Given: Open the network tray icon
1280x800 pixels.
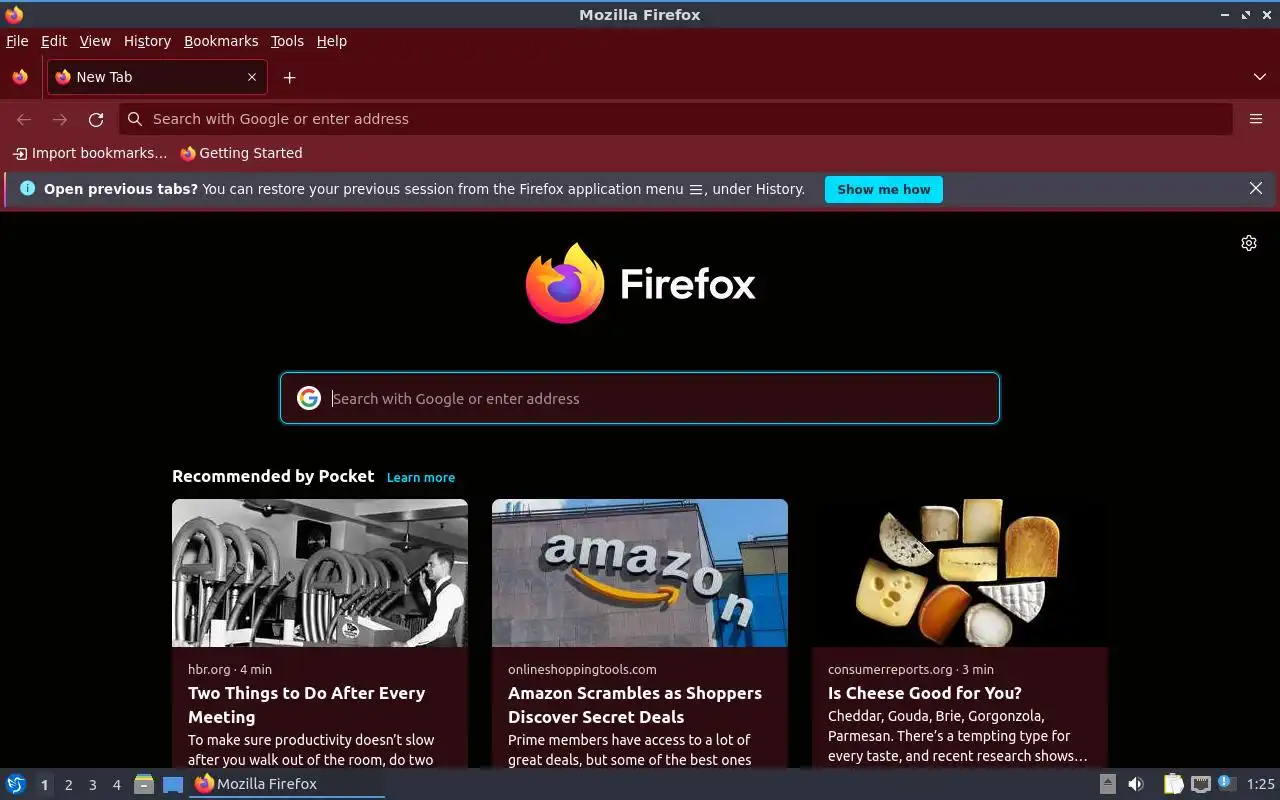Looking at the screenshot, I should point(1201,784).
